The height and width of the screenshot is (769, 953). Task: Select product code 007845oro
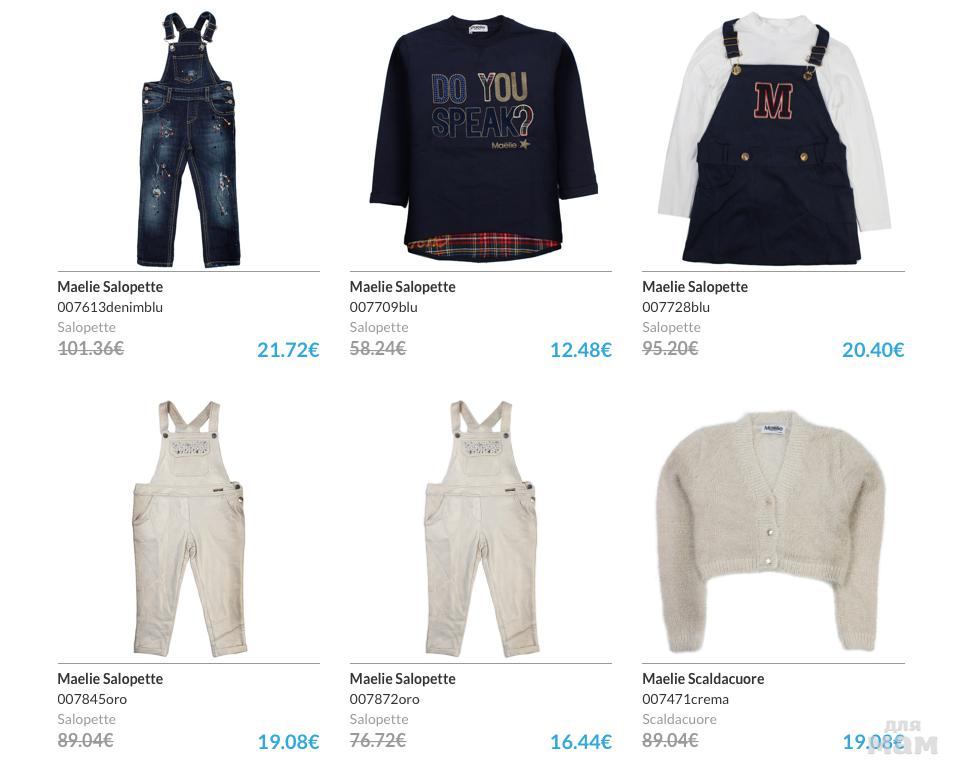(92, 699)
